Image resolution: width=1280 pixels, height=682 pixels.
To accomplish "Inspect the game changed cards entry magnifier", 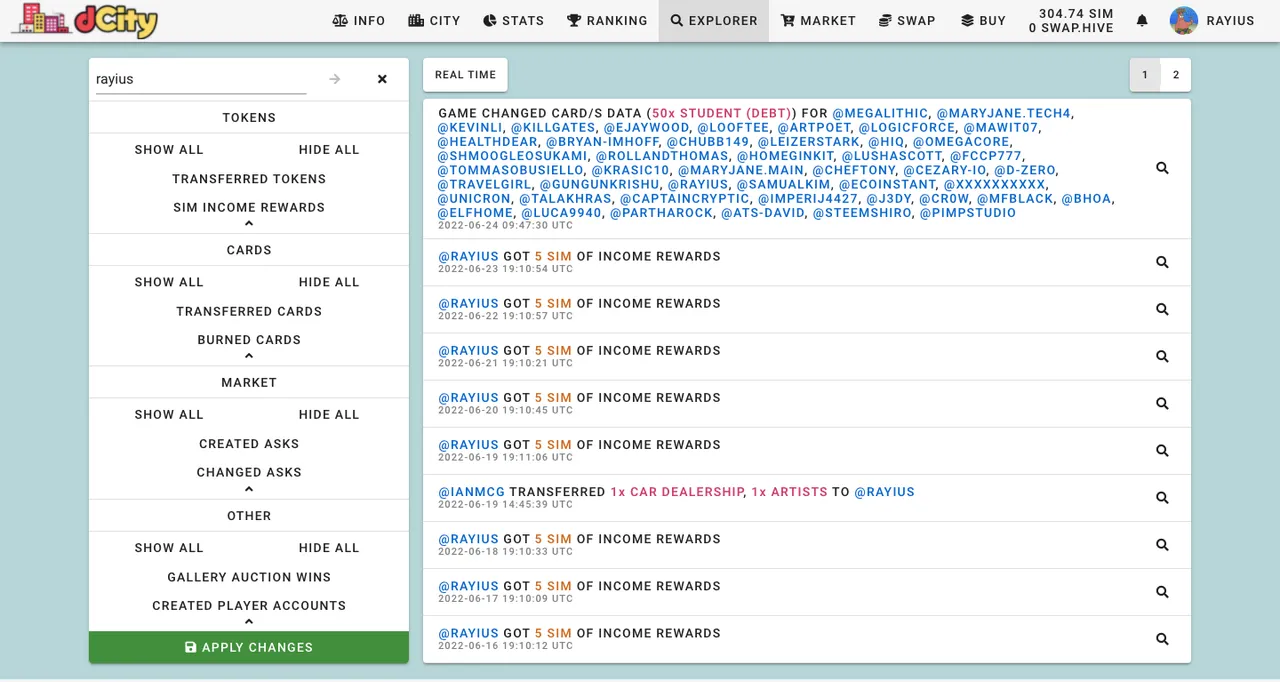I will click(x=1162, y=168).
